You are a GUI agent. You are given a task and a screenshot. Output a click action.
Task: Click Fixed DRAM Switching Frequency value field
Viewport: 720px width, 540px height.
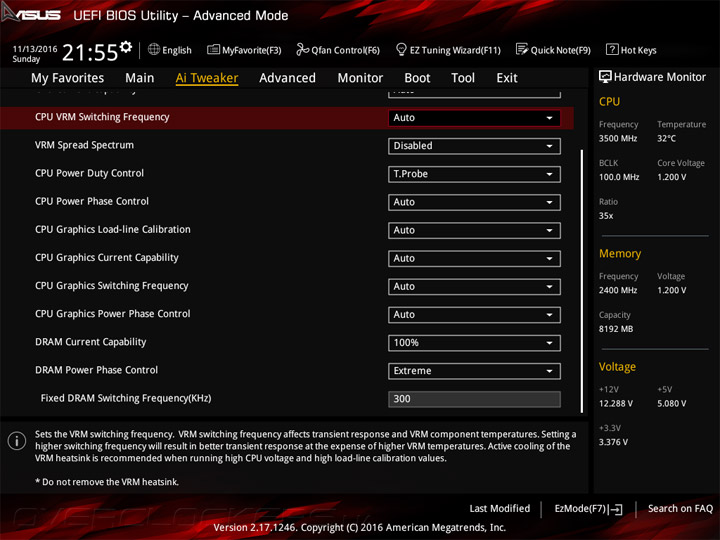tap(474, 399)
